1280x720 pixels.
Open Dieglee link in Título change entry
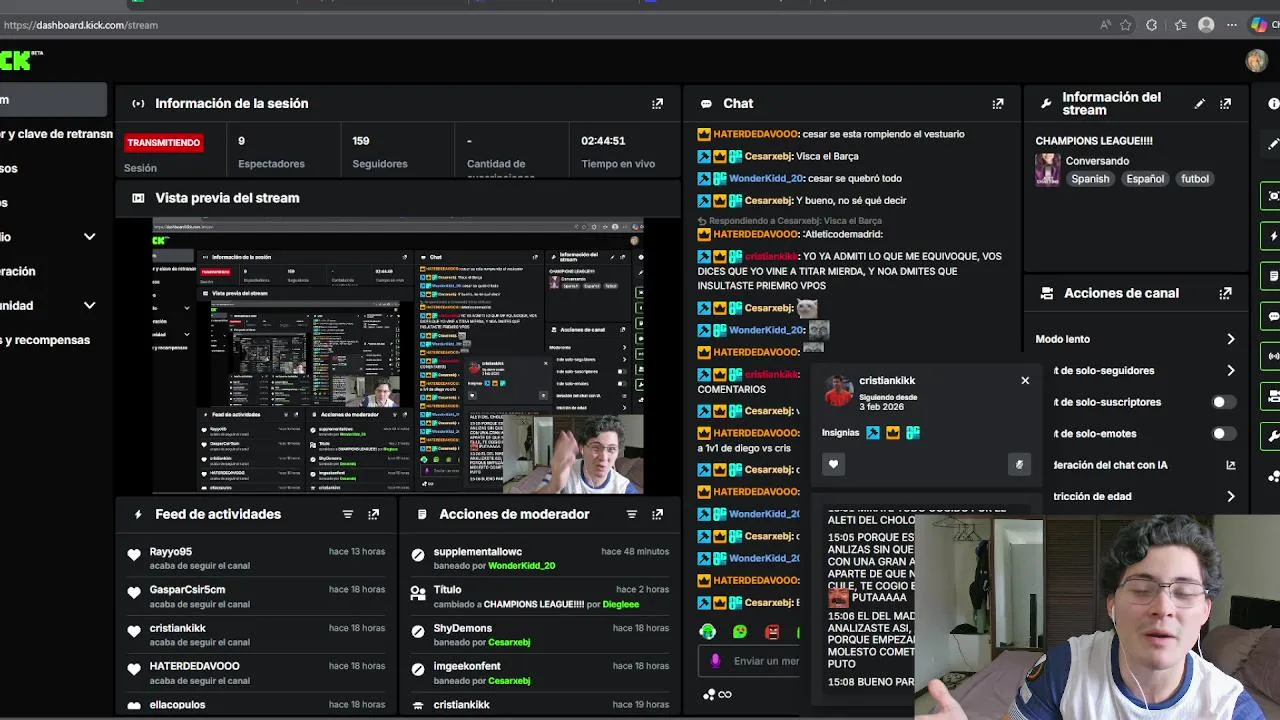[620, 604]
